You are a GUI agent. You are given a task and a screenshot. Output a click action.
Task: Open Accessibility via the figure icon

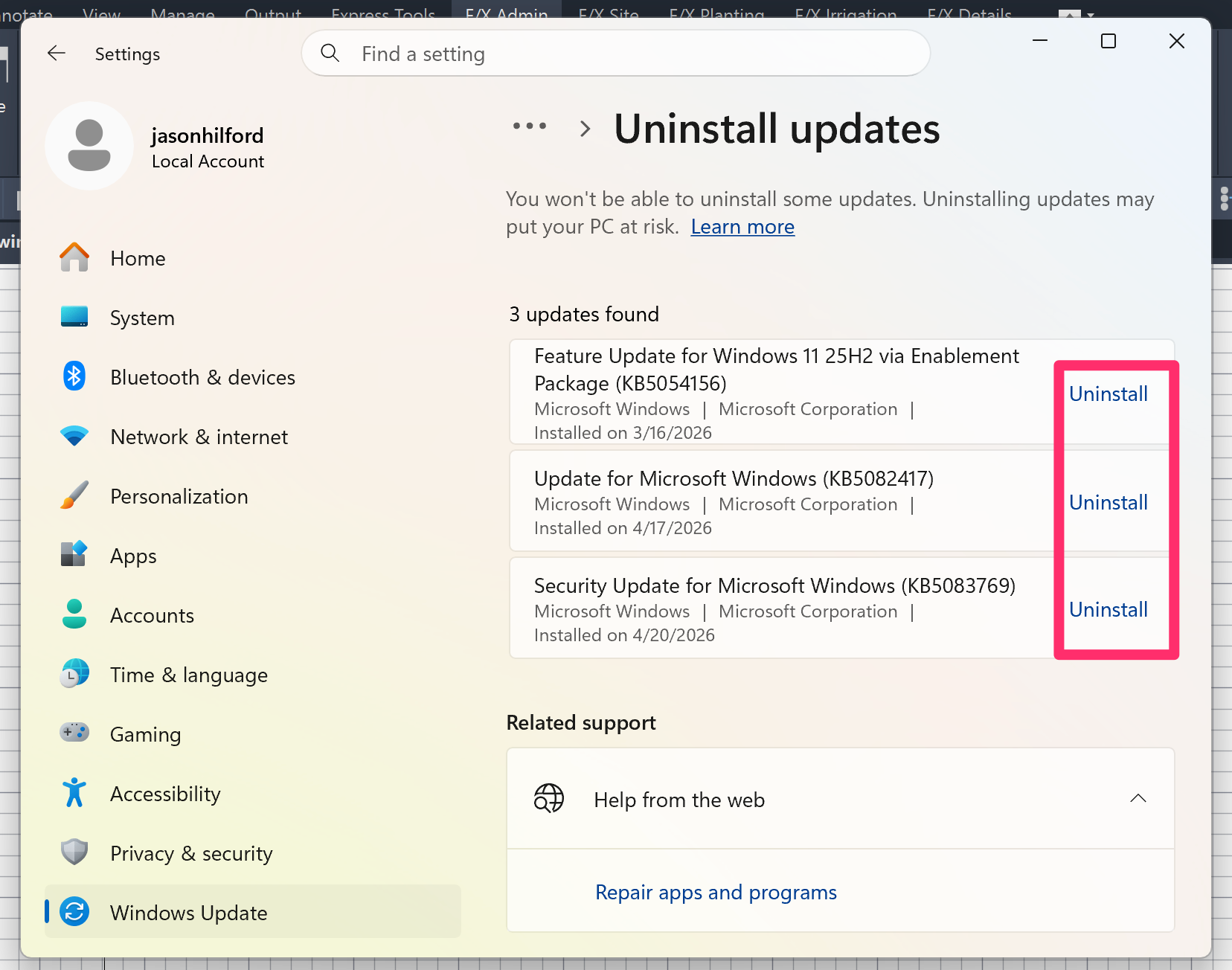coord(74,793)
